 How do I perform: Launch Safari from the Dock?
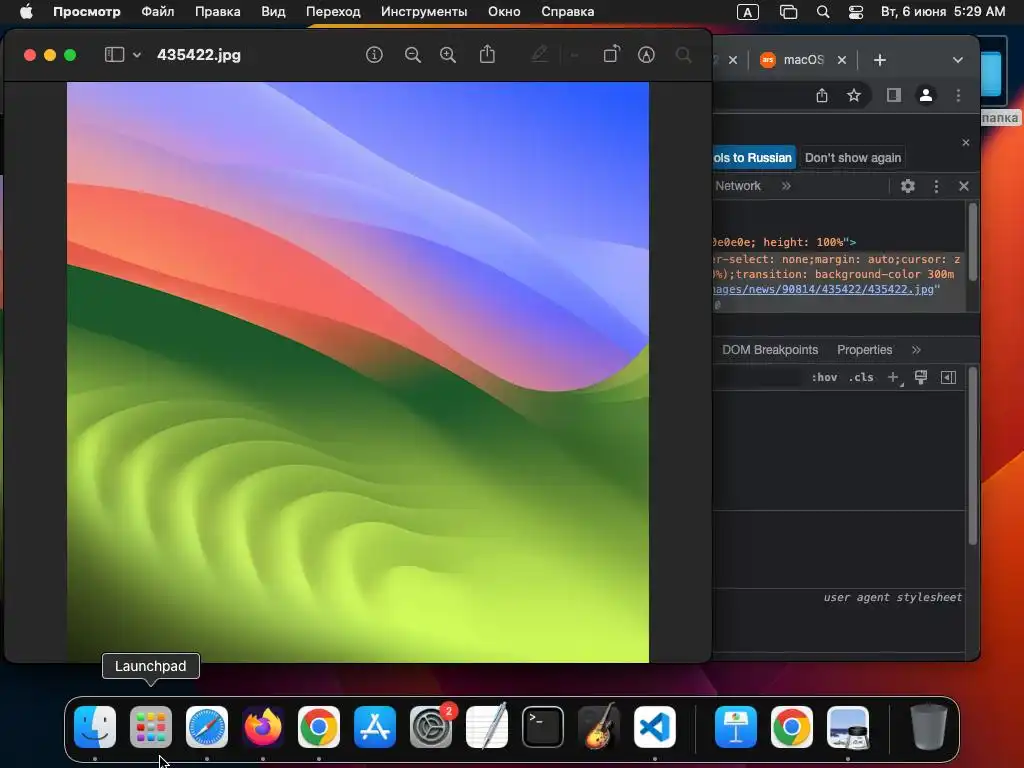(207, 727)
